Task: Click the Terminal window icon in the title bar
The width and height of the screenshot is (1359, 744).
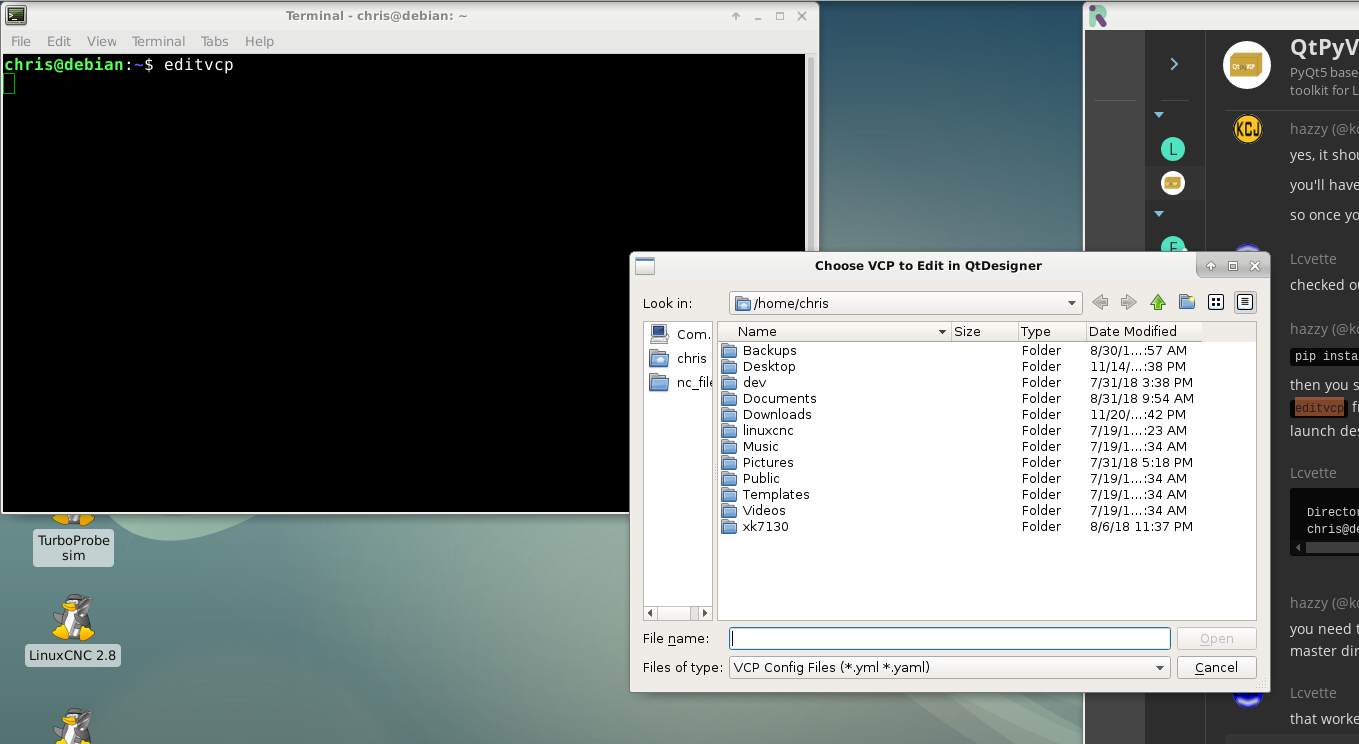Action: pos(16,15)
